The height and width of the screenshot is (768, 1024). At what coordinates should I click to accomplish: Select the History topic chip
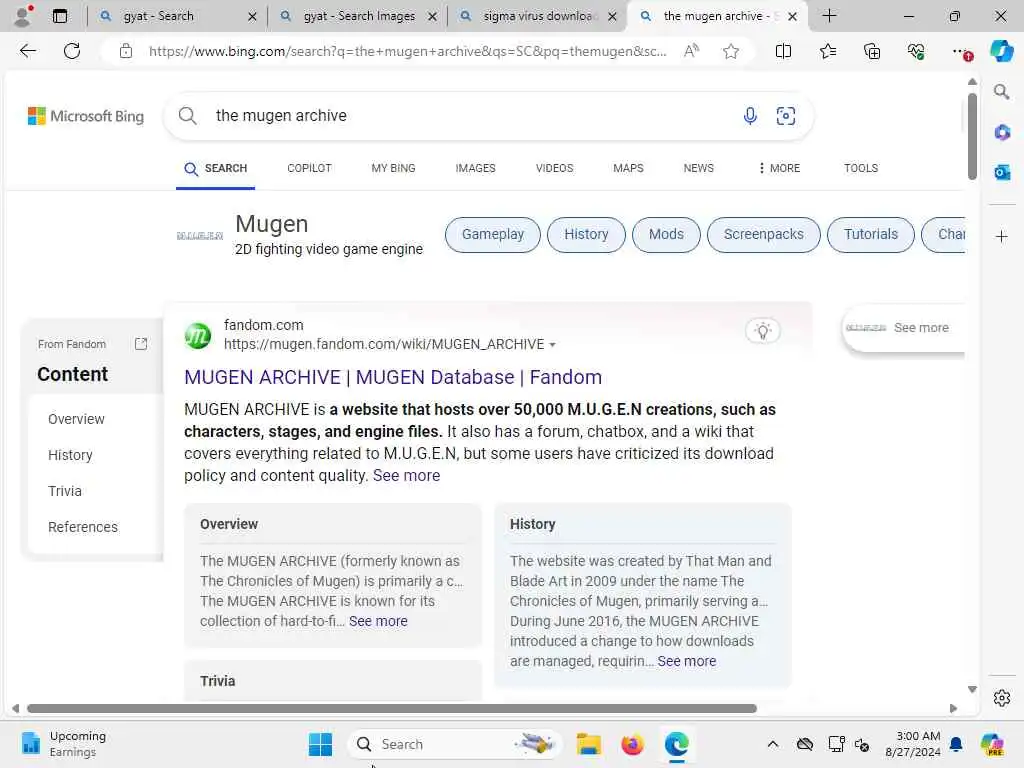tap(586, 234)
